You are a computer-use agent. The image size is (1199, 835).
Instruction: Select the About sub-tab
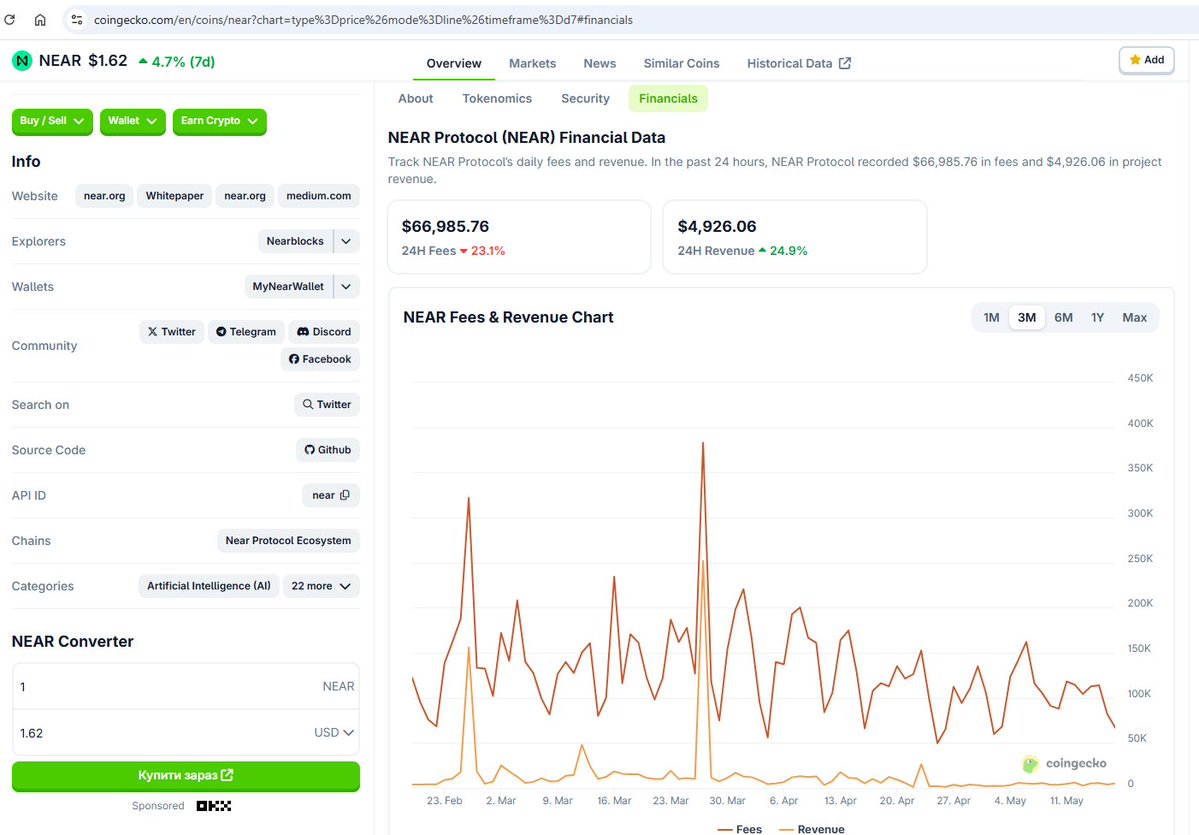point(415,99)
